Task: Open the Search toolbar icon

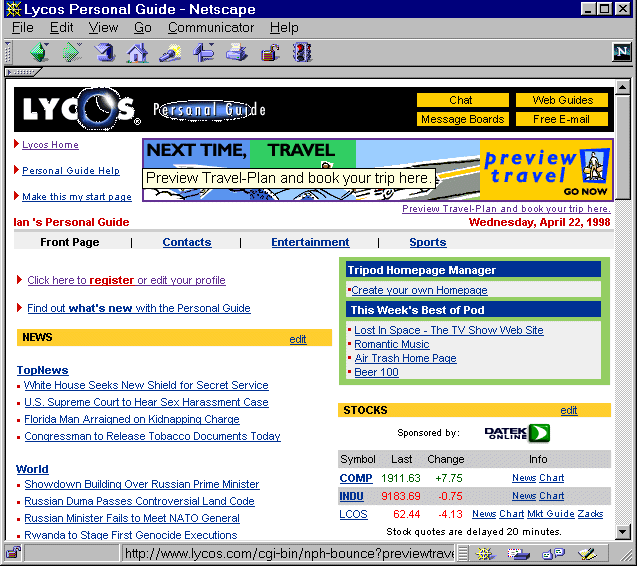Action: coord(170,52)
